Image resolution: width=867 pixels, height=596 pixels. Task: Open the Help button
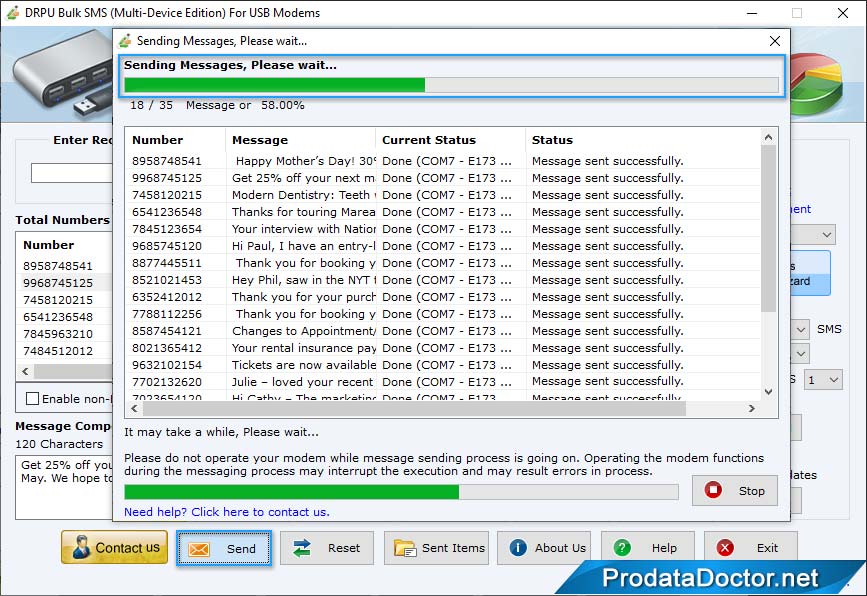(x=647, y=548)
